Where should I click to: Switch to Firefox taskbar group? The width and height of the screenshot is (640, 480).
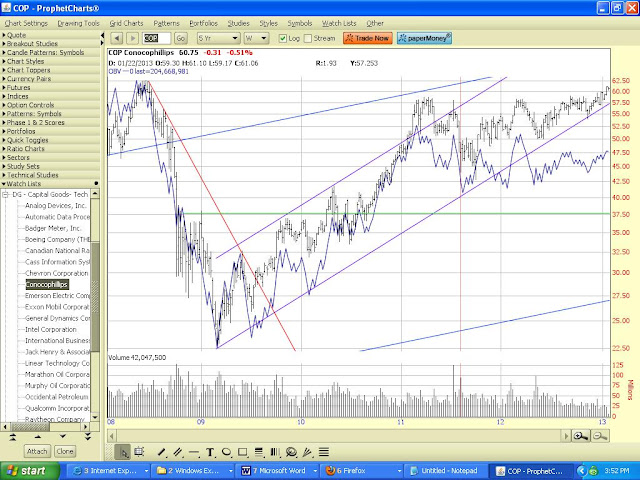[x=361, y=471]
